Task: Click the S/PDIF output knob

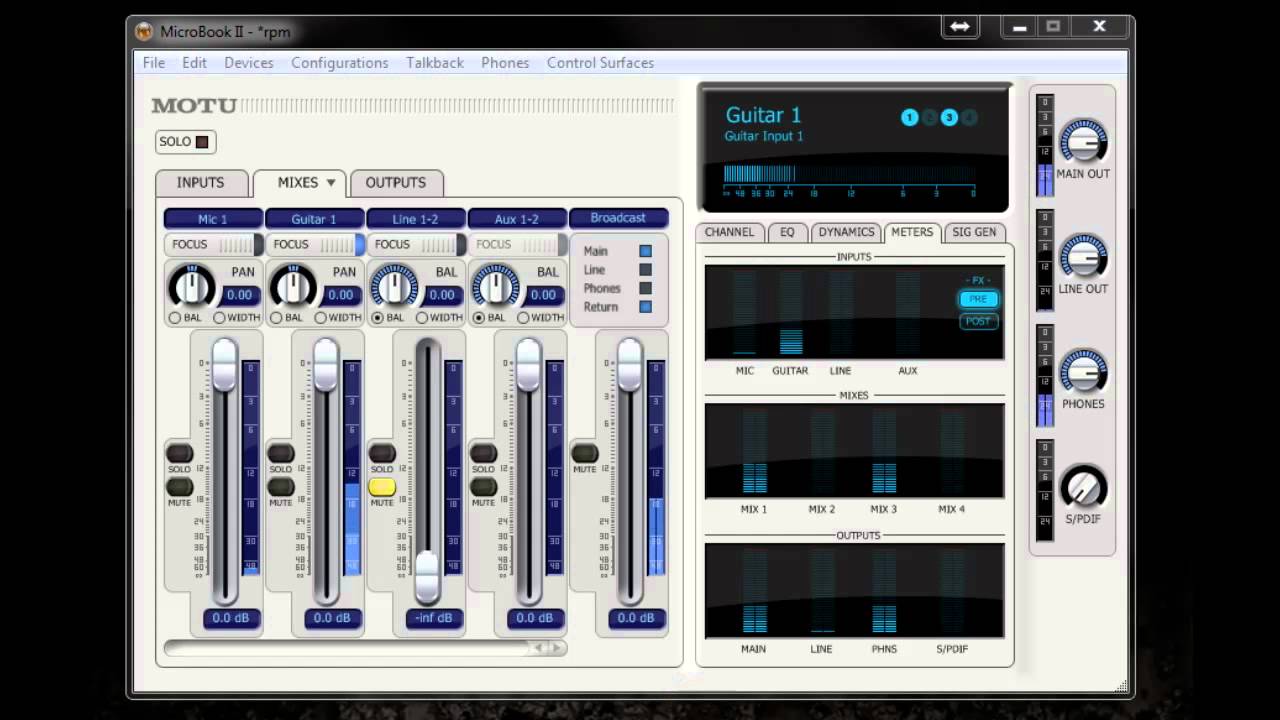Action: pos(1083,487)
